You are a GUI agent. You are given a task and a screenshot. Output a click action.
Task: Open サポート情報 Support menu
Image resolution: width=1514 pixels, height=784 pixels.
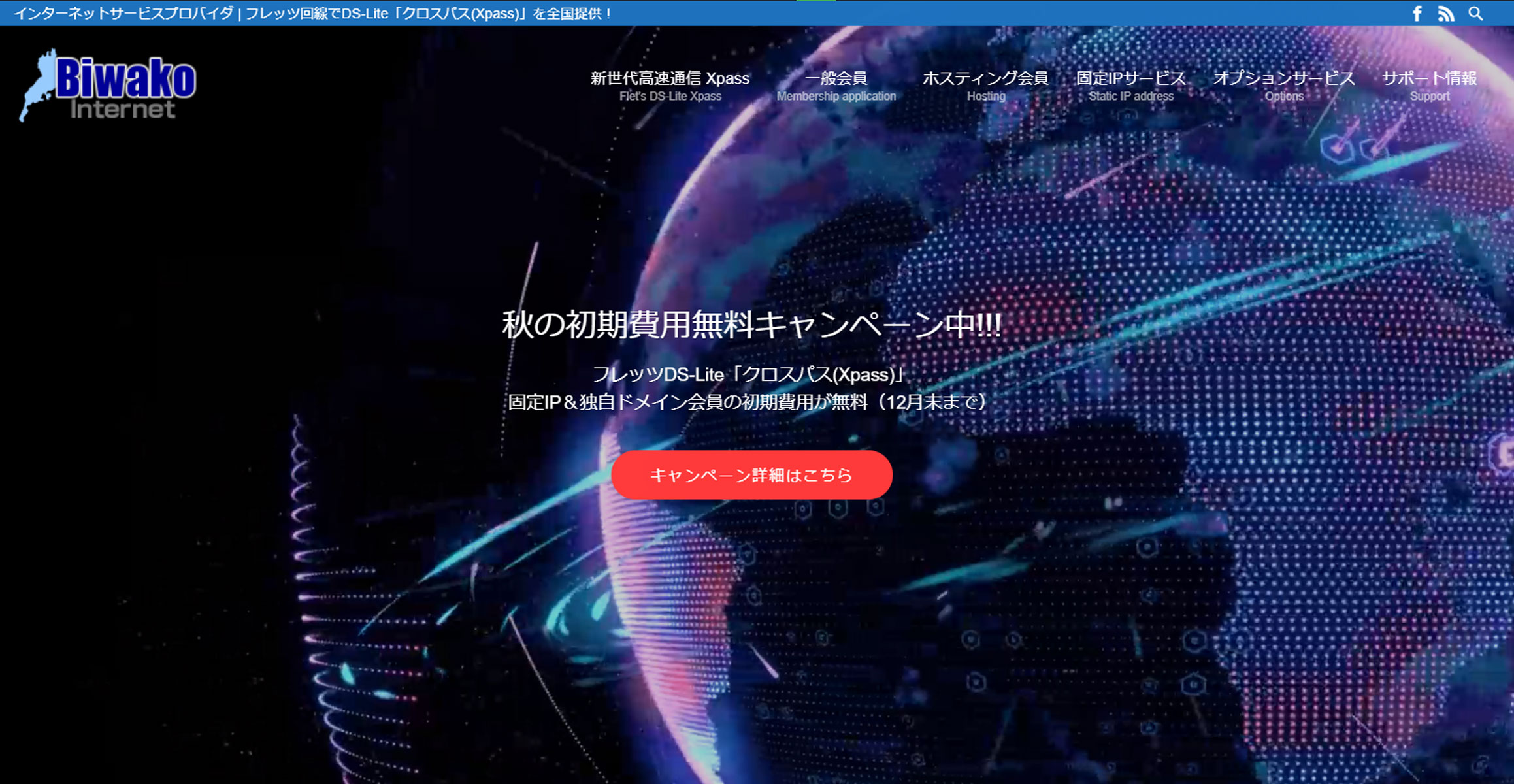[1429, 86]
